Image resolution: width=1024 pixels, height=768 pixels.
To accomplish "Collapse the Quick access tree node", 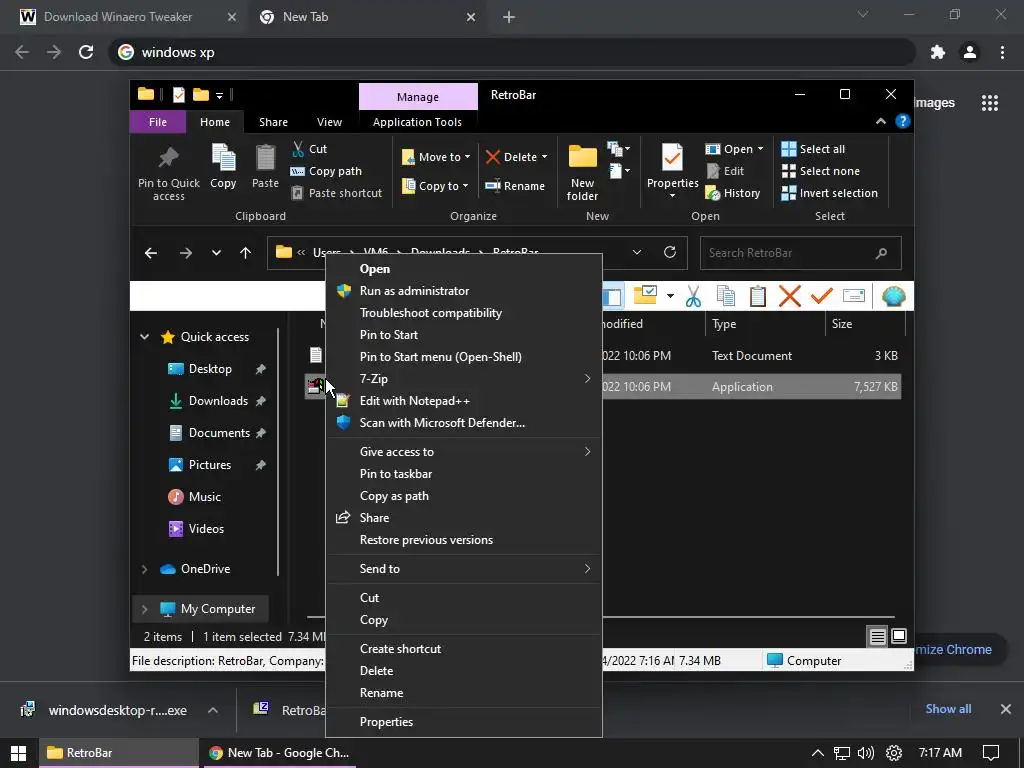I will tap(144, 337).
